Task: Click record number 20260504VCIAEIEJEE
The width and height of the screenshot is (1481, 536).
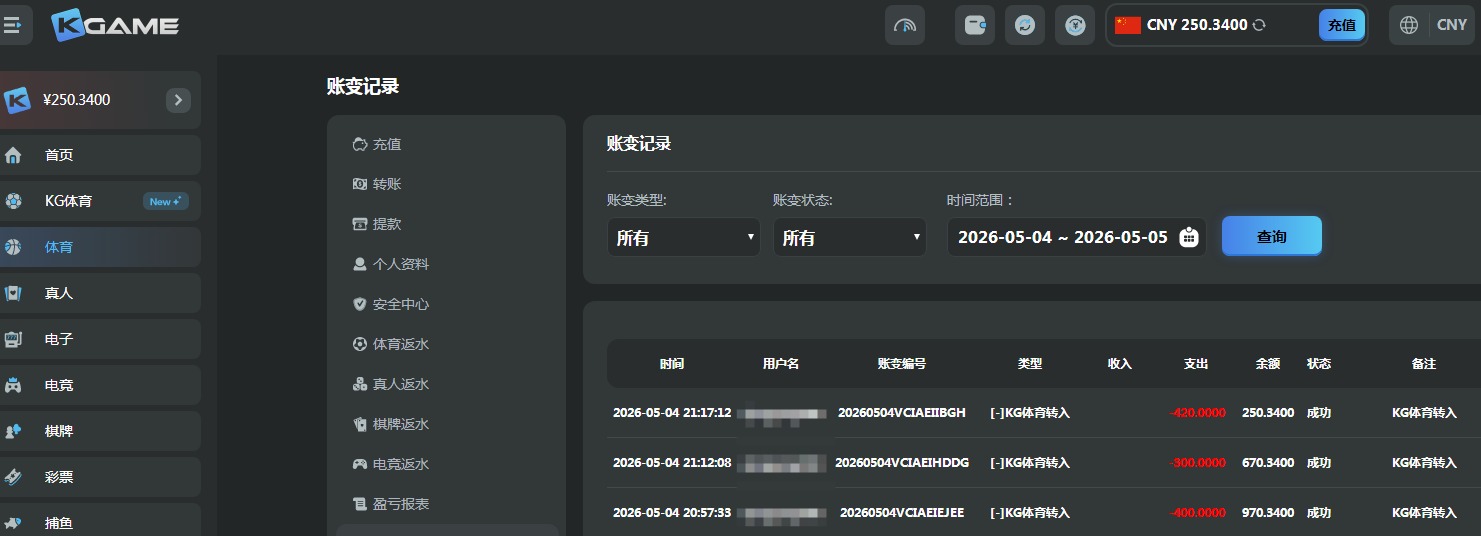Action: pyautogui.click(x=902, y=513)
